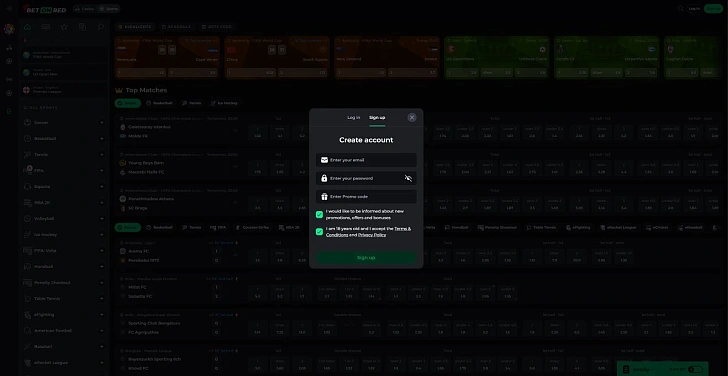Expand the Ice Hockey sport category
This screenshot has width=728, height=376.
pos(102,234)
